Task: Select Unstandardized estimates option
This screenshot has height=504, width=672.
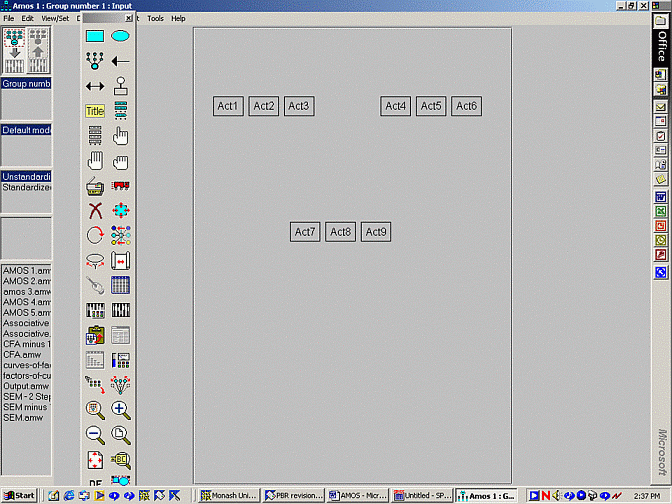Action: click(26, 177)
